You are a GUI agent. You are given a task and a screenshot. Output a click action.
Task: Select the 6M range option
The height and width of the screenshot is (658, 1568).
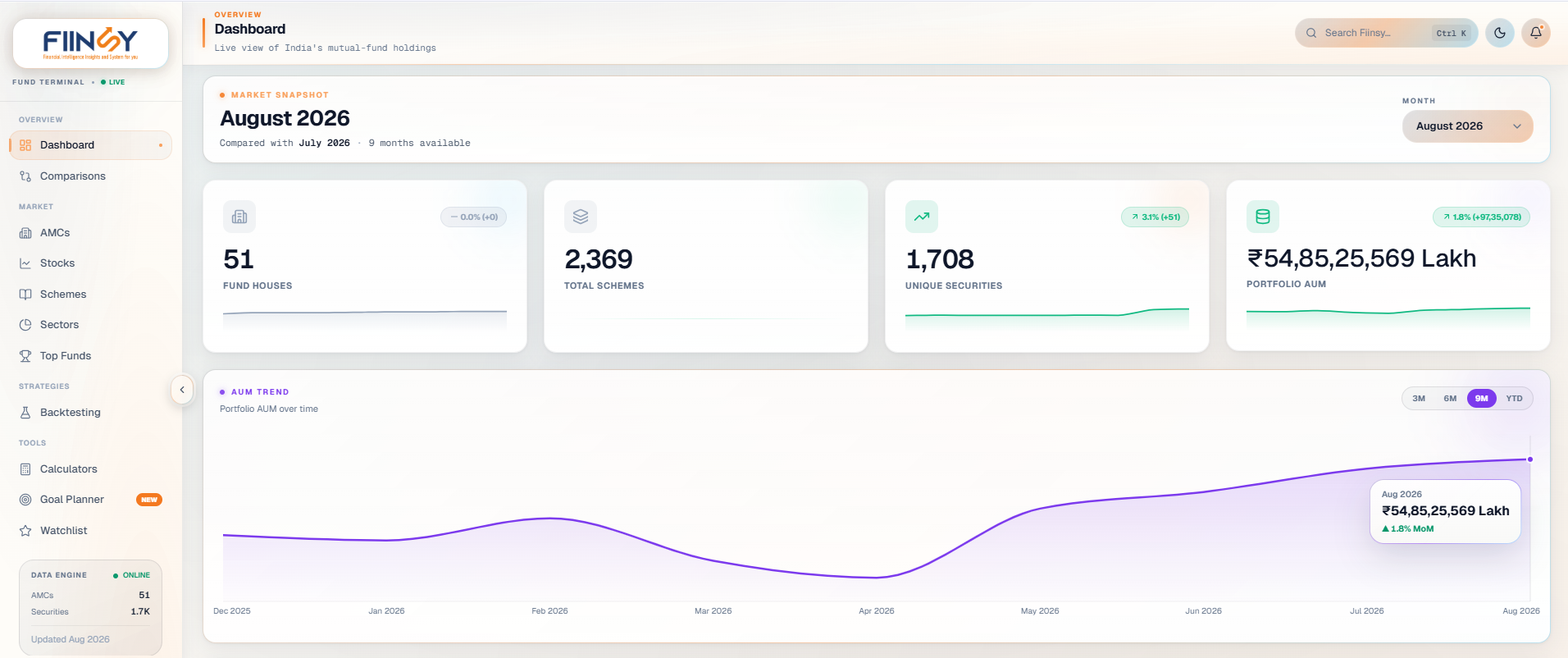click(1450, 399)
